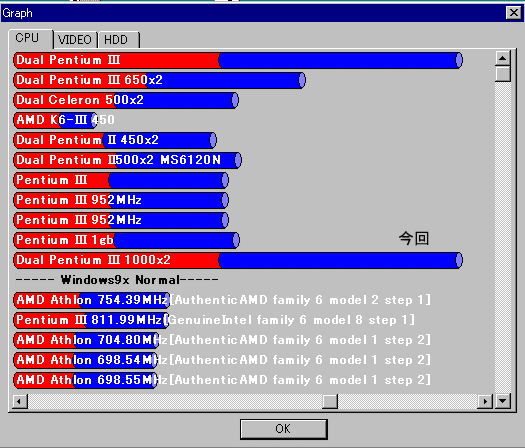
Task: Click the vertical scrollbar up arrow
Action: (x=503, y=58)
